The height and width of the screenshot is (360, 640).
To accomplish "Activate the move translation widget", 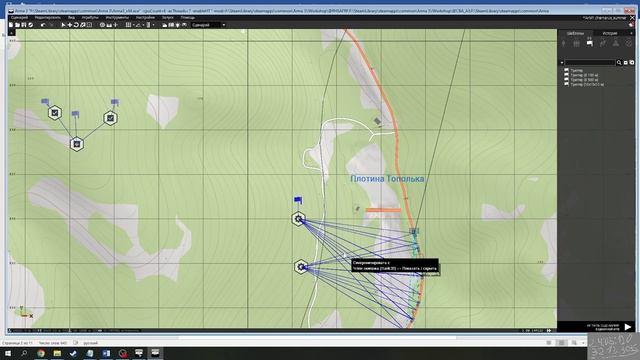I will tap(70, 25).
